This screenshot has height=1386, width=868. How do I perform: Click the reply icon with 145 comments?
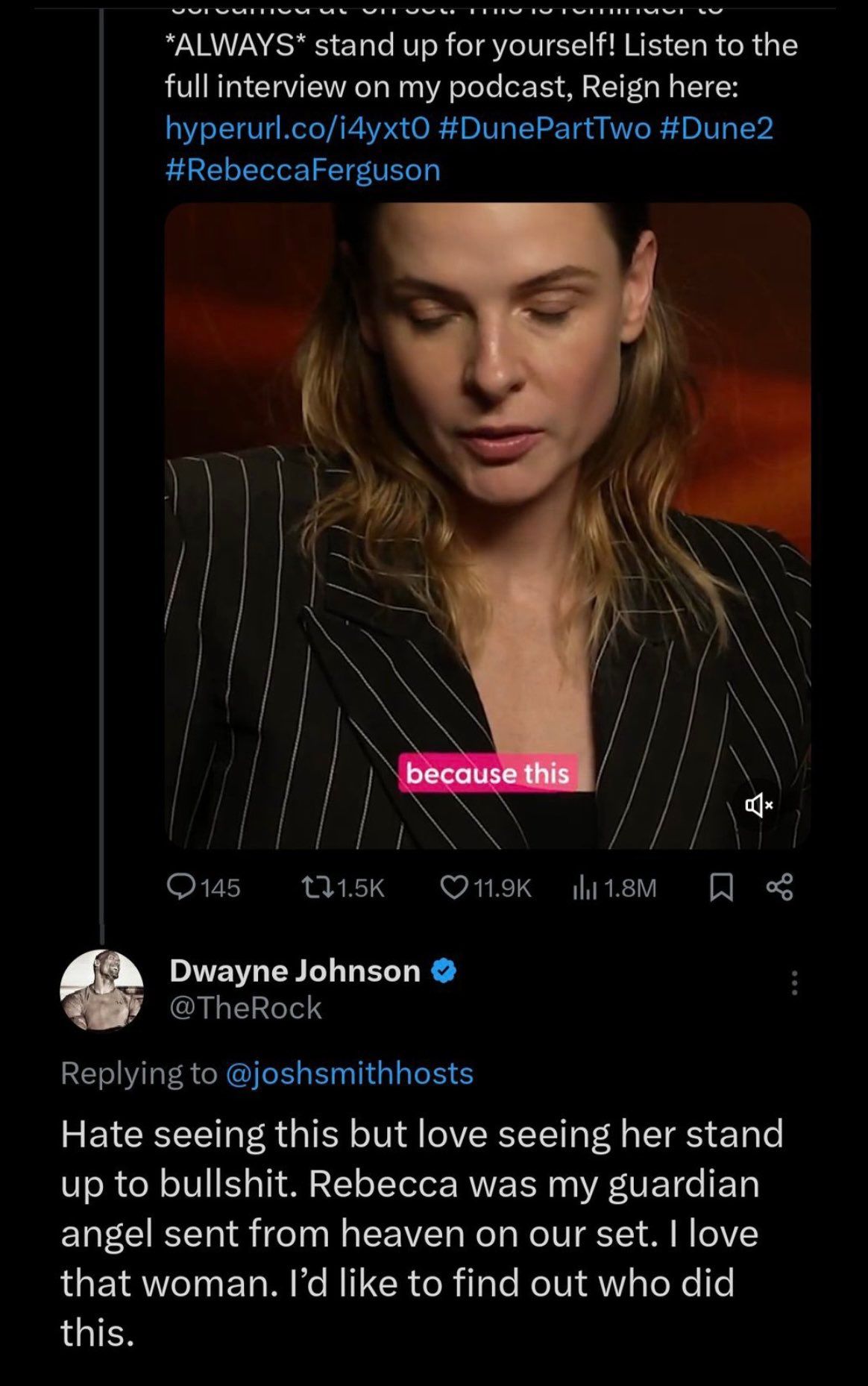[x=180, y=887]
